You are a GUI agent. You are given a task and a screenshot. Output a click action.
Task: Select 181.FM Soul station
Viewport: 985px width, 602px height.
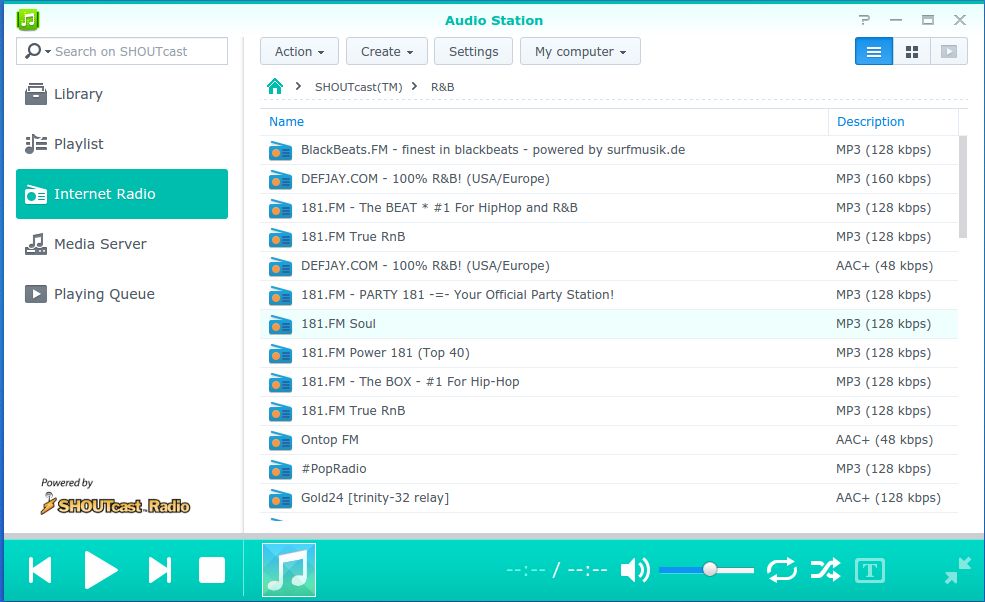tap(609, 324)
